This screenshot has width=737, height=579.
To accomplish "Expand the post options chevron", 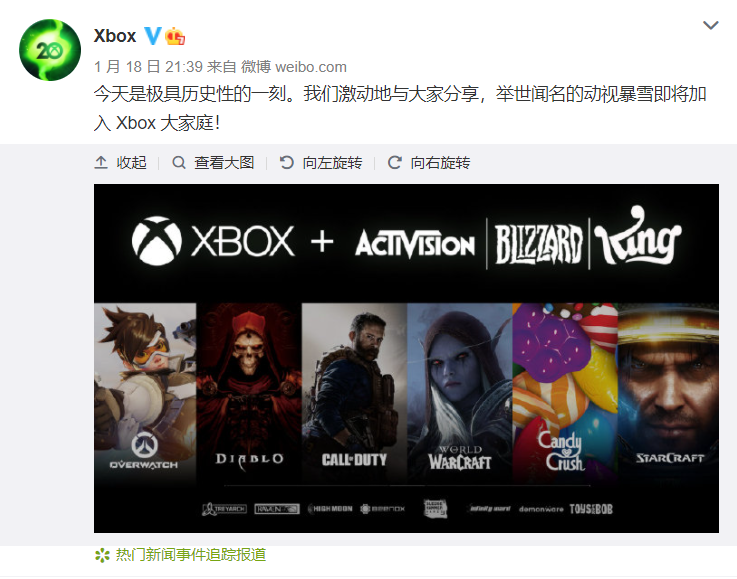I will click(x=710, y=25).
